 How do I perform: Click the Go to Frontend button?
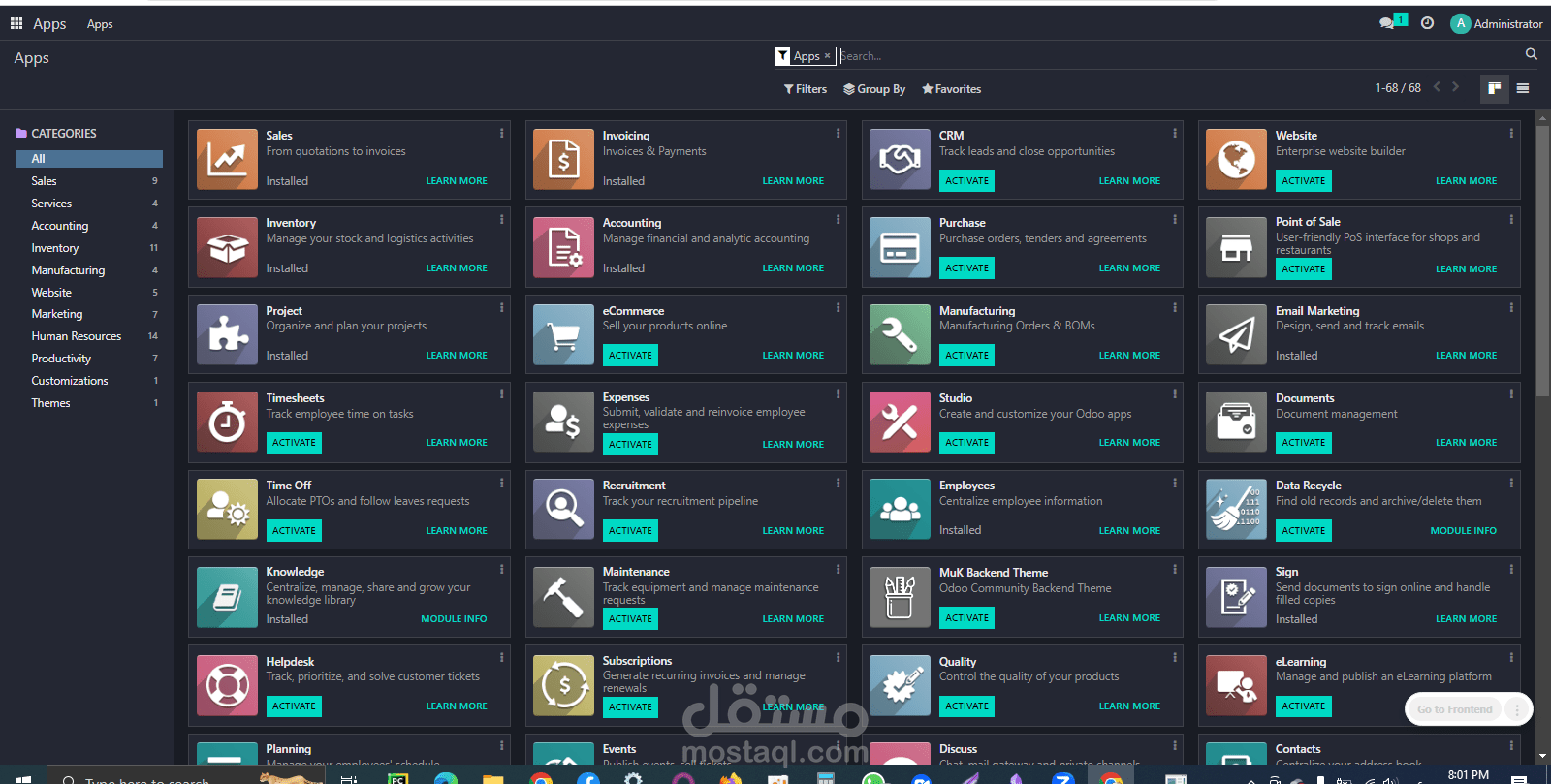pos(1454,709)
